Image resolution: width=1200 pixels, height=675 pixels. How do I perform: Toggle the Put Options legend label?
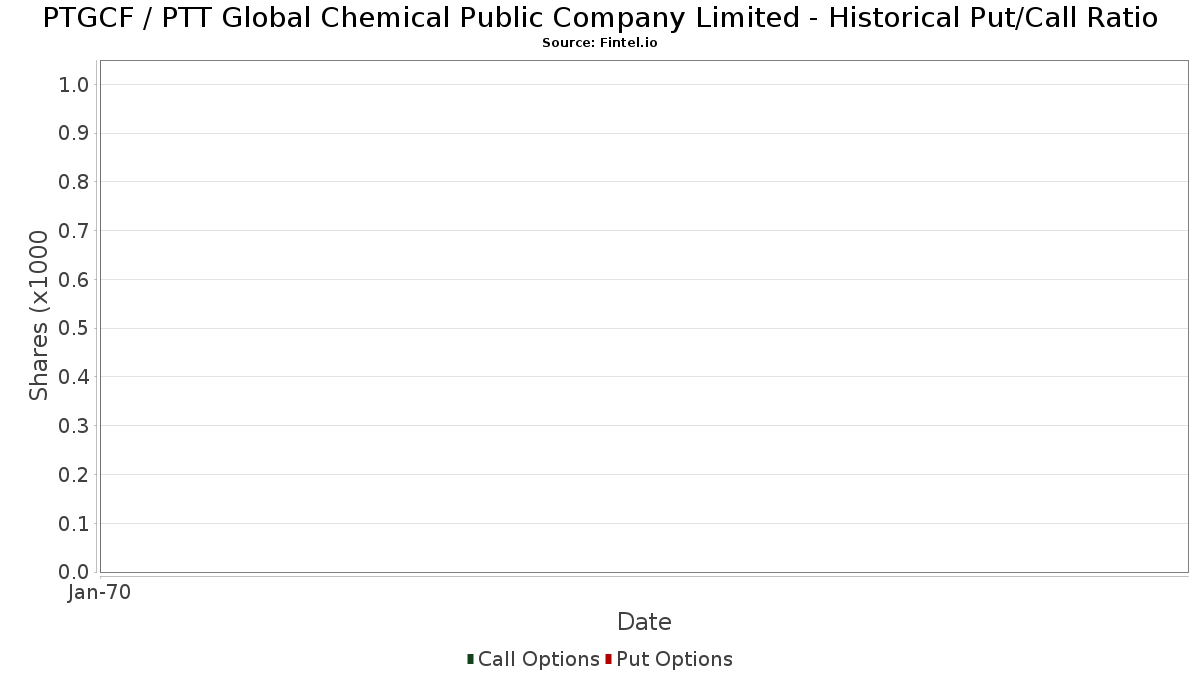pyautogui.click(x=674, y=659)
